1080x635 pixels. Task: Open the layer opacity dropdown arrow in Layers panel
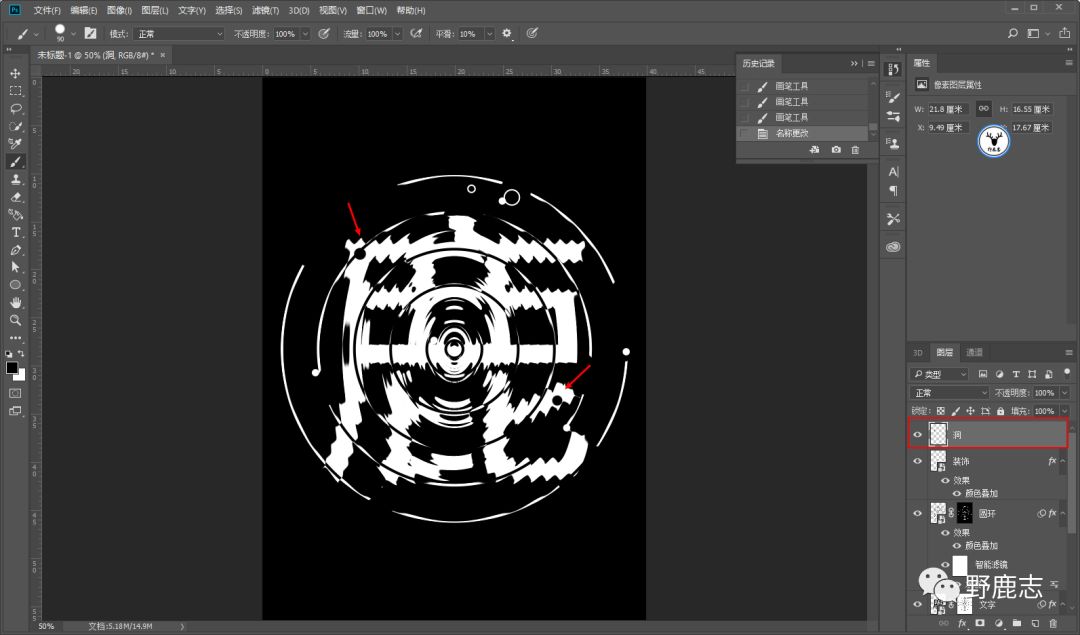point(1064,393)
